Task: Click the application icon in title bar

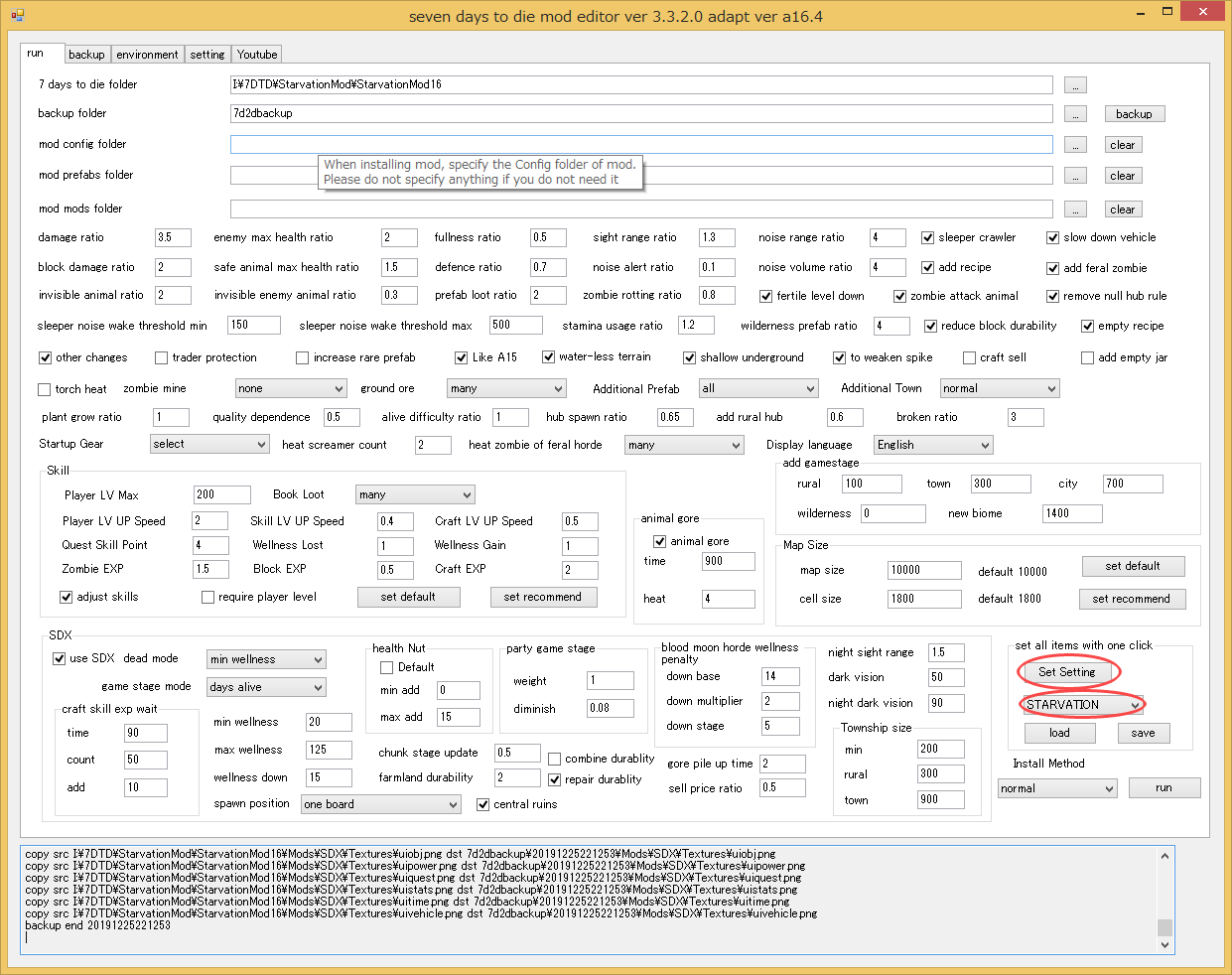Action: pos(17,15)
